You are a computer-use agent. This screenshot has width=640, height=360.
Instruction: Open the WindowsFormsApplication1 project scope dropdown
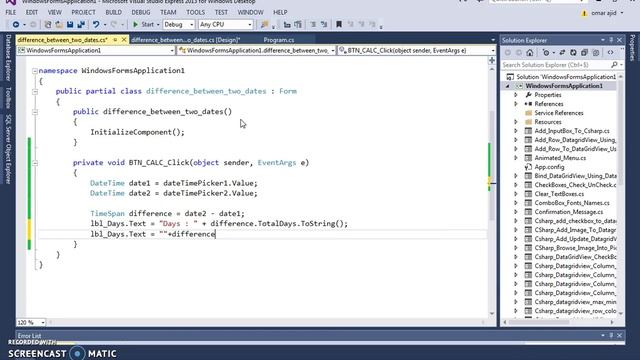[x=96, y=51]
